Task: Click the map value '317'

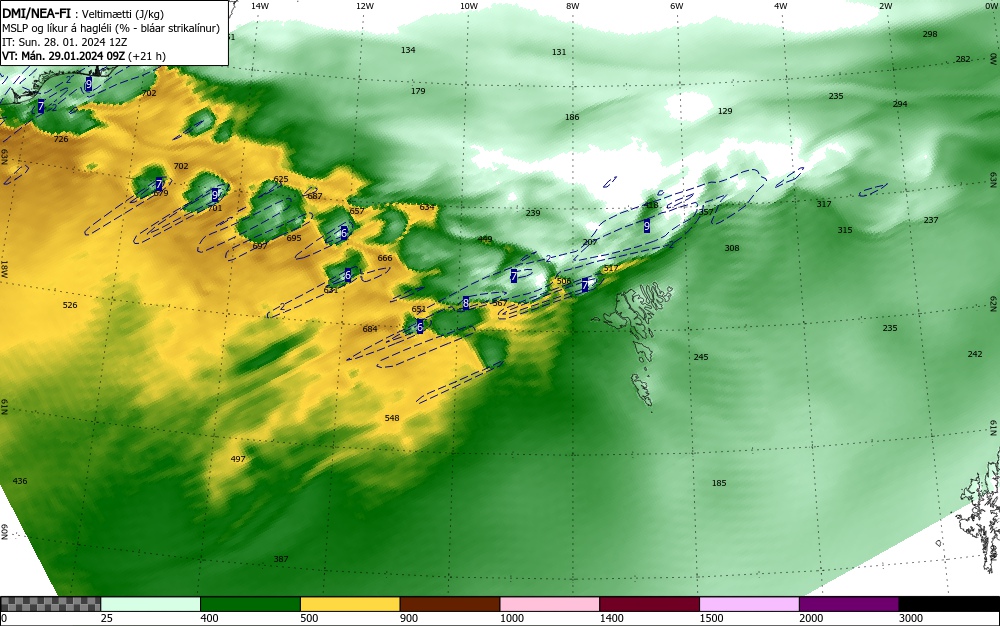Action: [824, 204]
